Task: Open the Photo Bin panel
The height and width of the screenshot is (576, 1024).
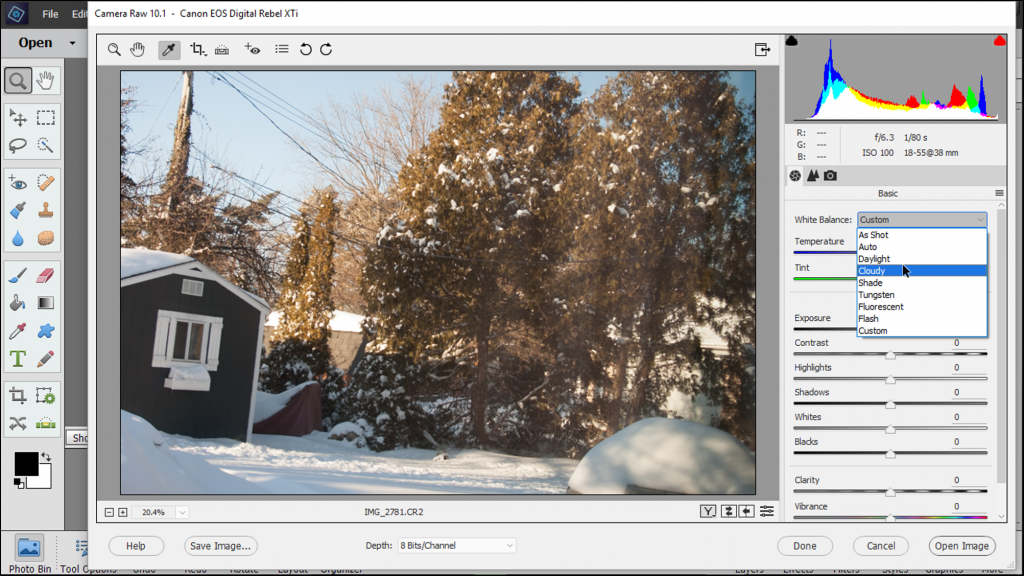Action: [x=29, y=555]
